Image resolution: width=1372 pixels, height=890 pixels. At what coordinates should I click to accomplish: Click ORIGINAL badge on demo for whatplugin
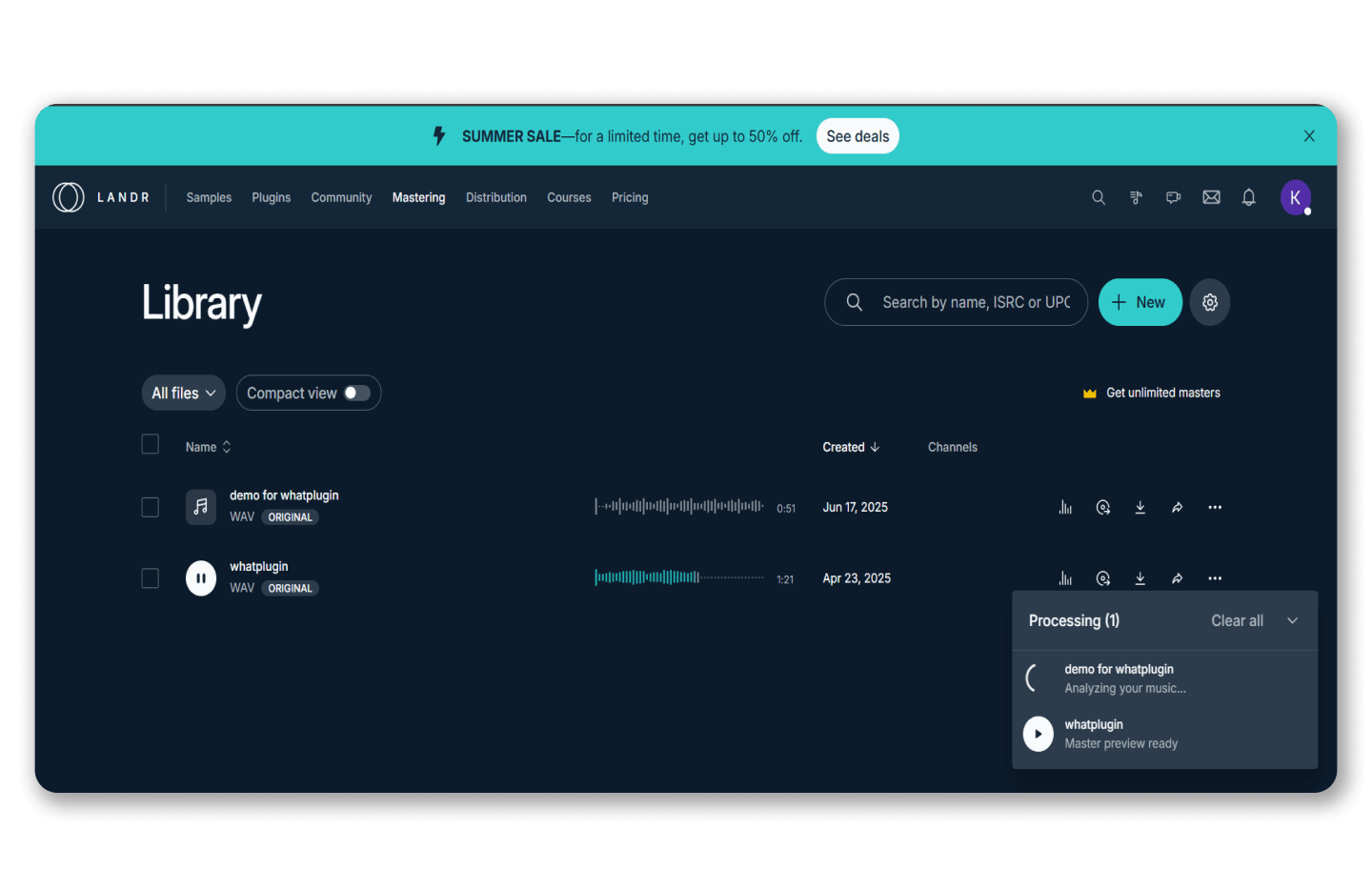pyautogui.click(x=291, y=517)
